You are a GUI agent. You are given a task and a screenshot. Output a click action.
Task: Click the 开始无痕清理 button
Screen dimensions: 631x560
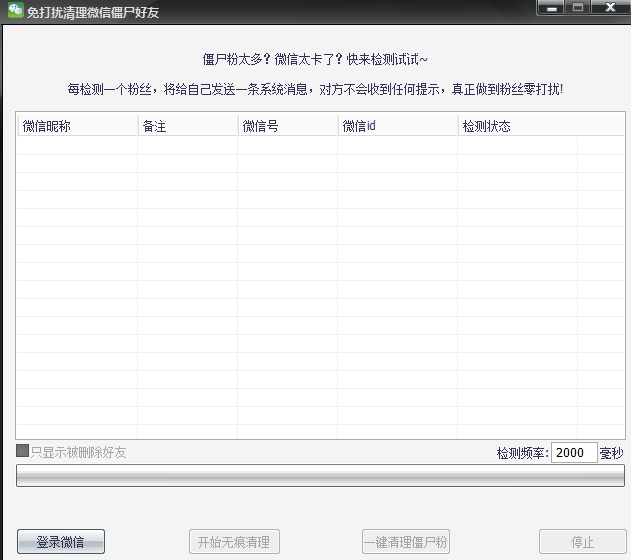point(234,541)
